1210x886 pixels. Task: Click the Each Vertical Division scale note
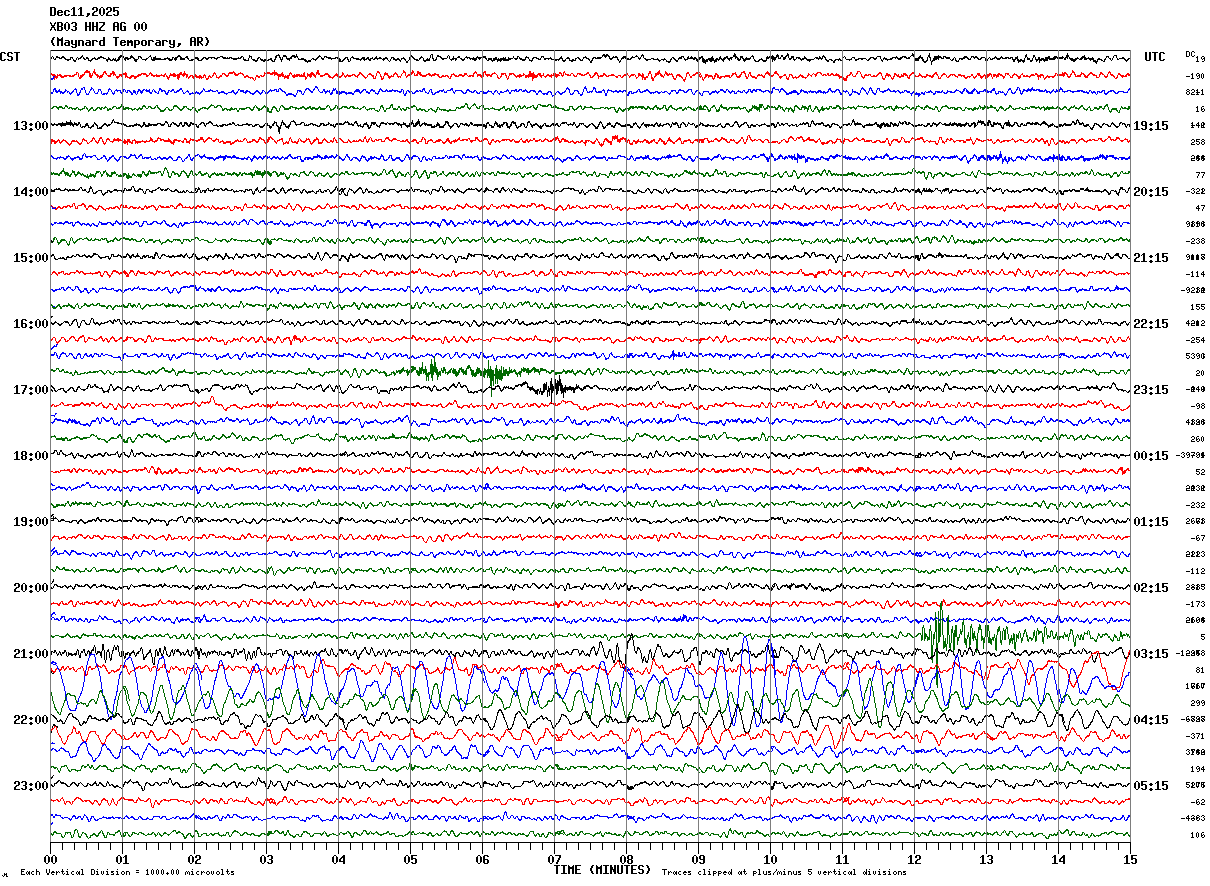127,873
